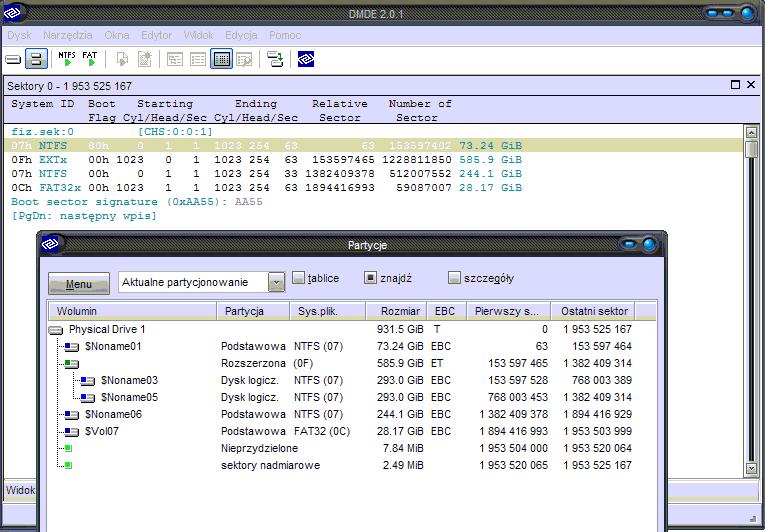Click the $Vol07 volume icon
The image size is (765, 532).
[x=72, y=432]
